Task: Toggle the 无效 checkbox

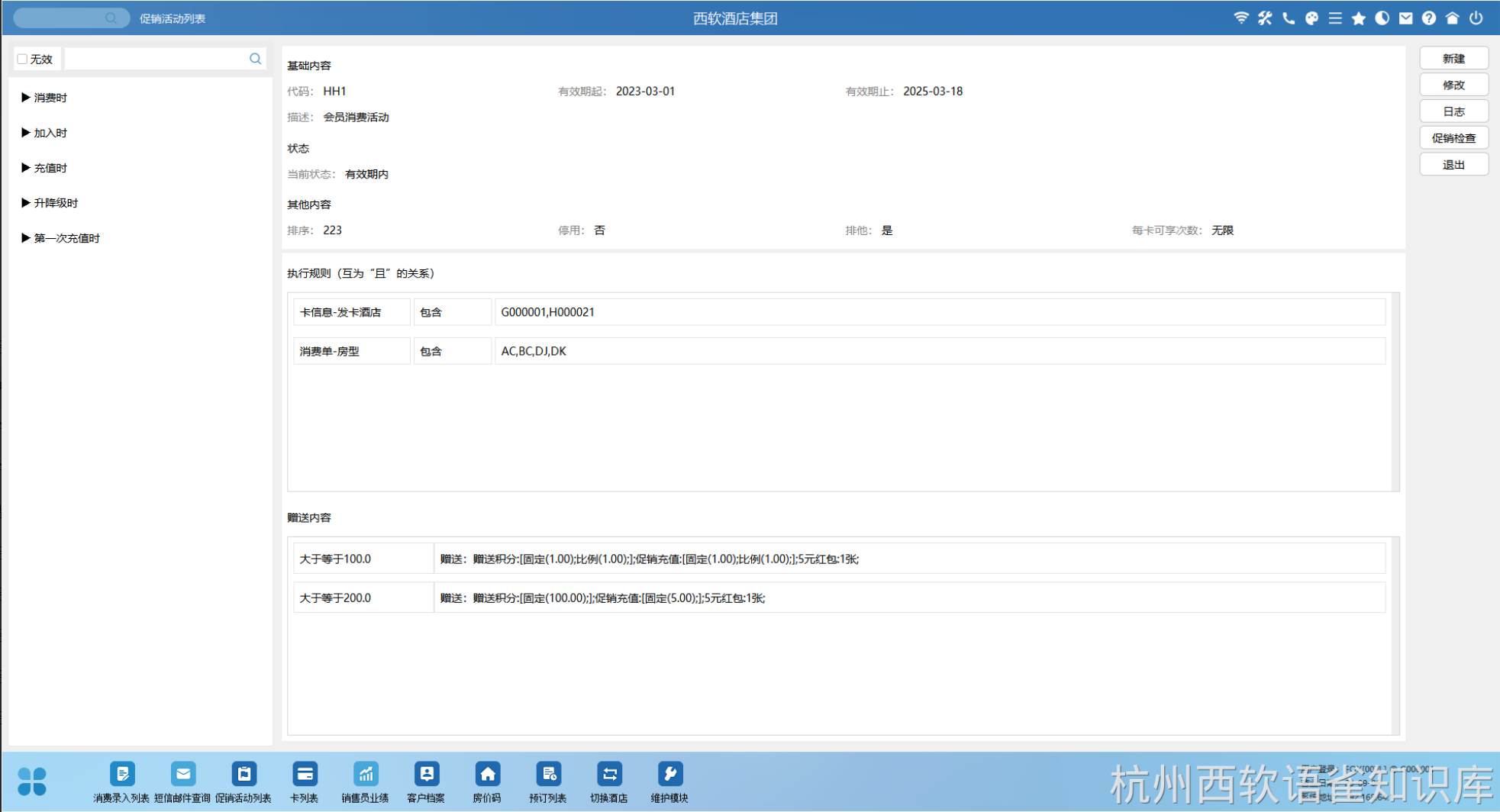Action: (22, 59)
